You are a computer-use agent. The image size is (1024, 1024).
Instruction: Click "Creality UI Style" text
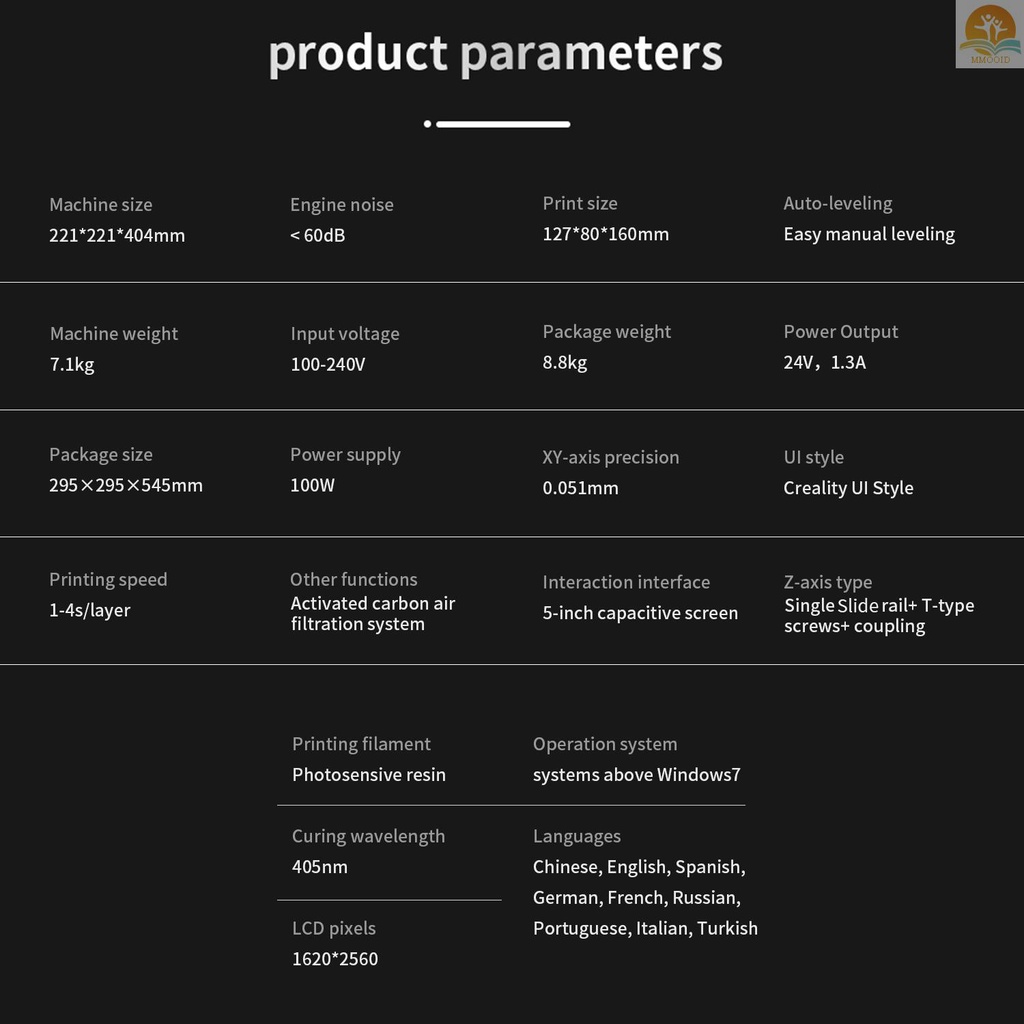tap(848, 488)
